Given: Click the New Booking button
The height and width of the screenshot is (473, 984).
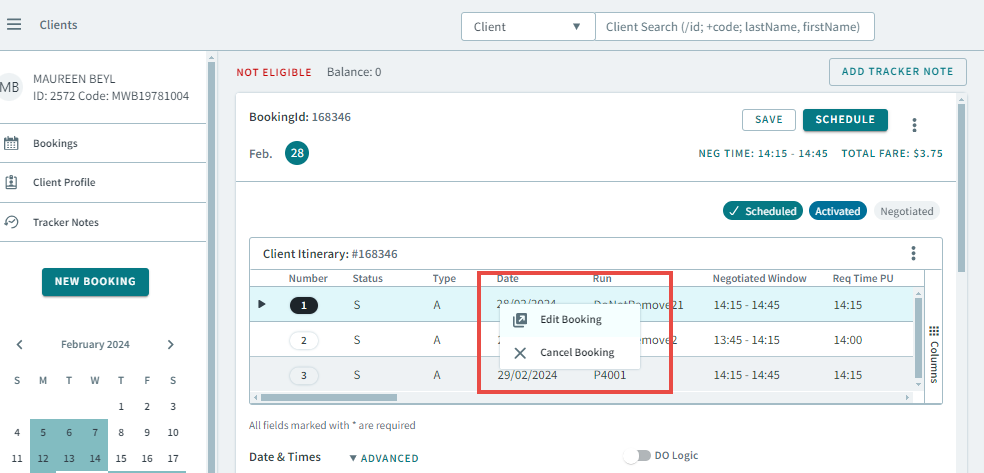Looking at the screenshot, I should click(x=95, y=282).
